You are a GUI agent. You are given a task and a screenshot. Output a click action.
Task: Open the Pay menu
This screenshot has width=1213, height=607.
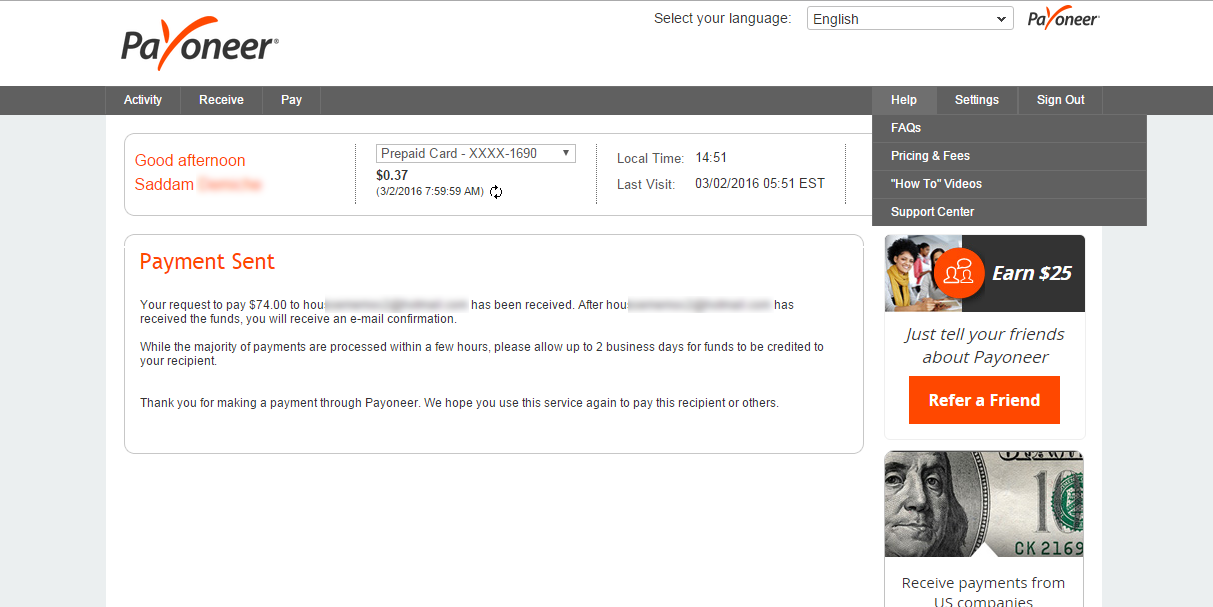pyautogui.click(x=291, y=100)
